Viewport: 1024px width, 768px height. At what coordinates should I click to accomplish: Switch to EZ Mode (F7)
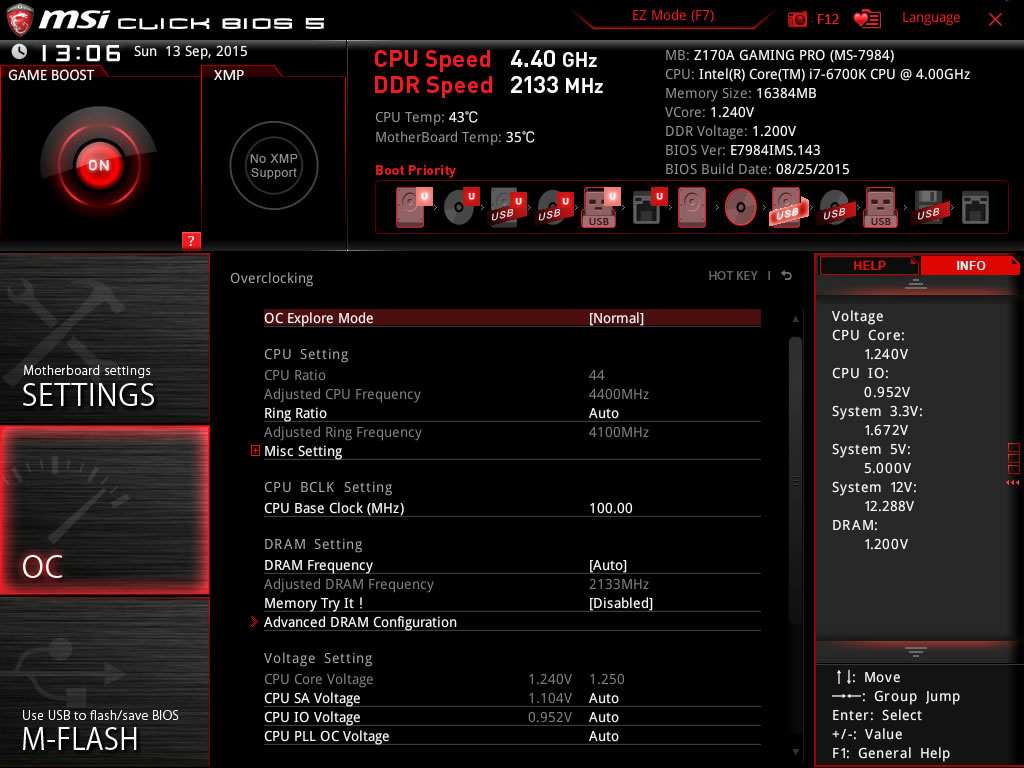tap(673, 16)
